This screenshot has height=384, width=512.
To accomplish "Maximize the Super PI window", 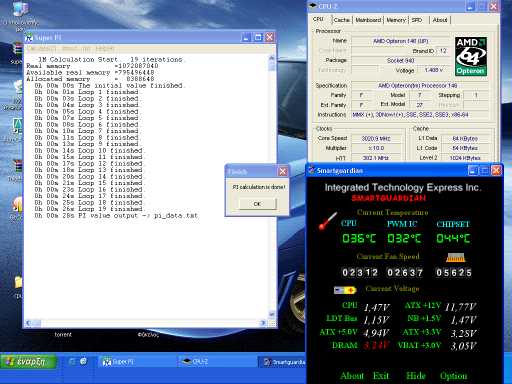I will tap(258, 37).
